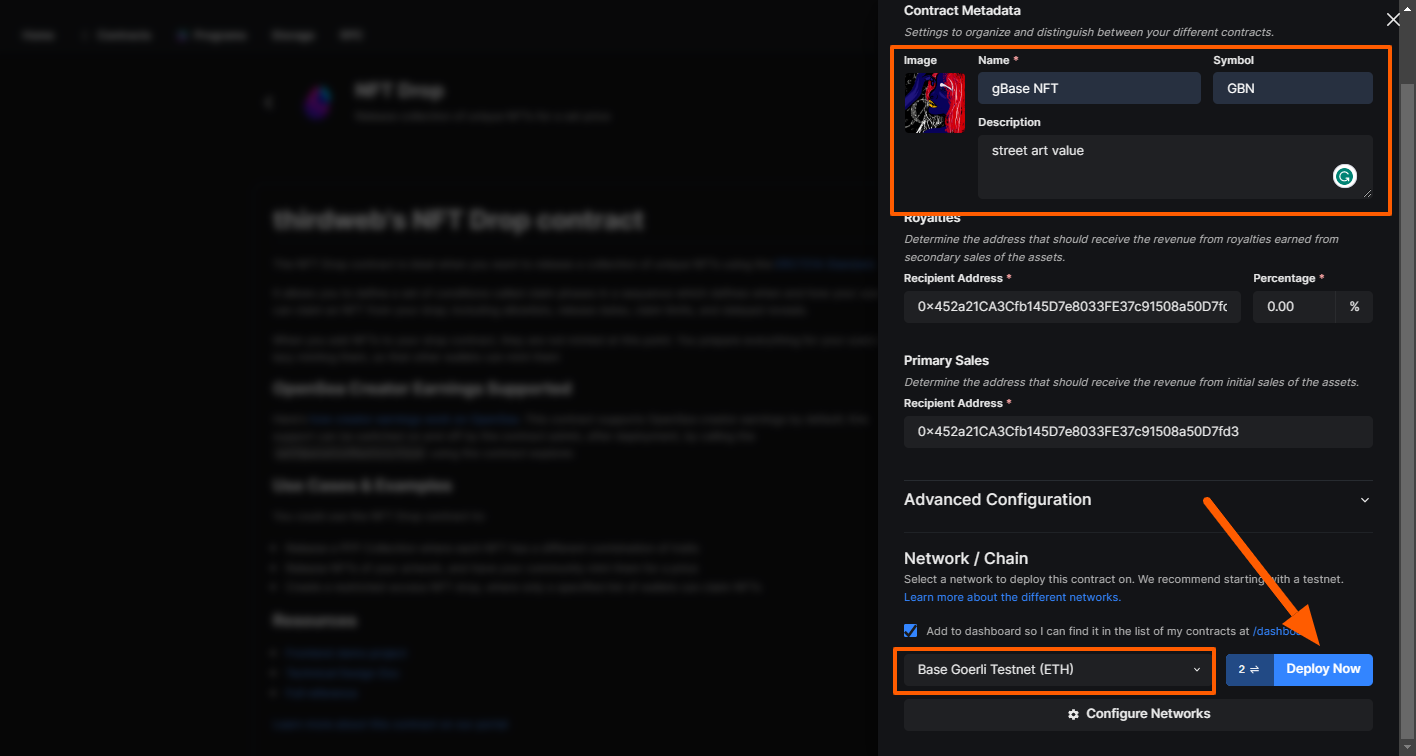
Task: Open the /dashboard link
Action: click(x=1280, y=631)
